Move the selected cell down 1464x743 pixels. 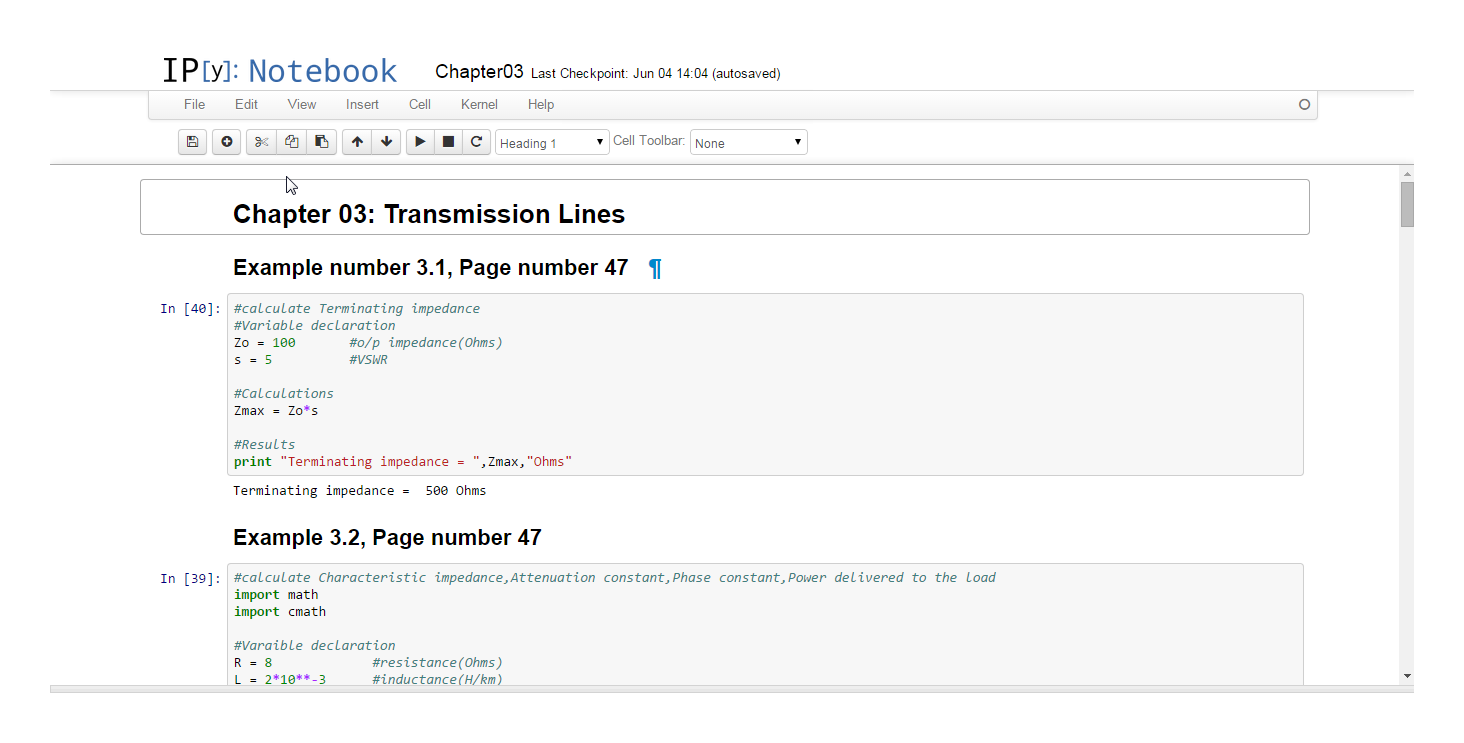click(386, 142)
